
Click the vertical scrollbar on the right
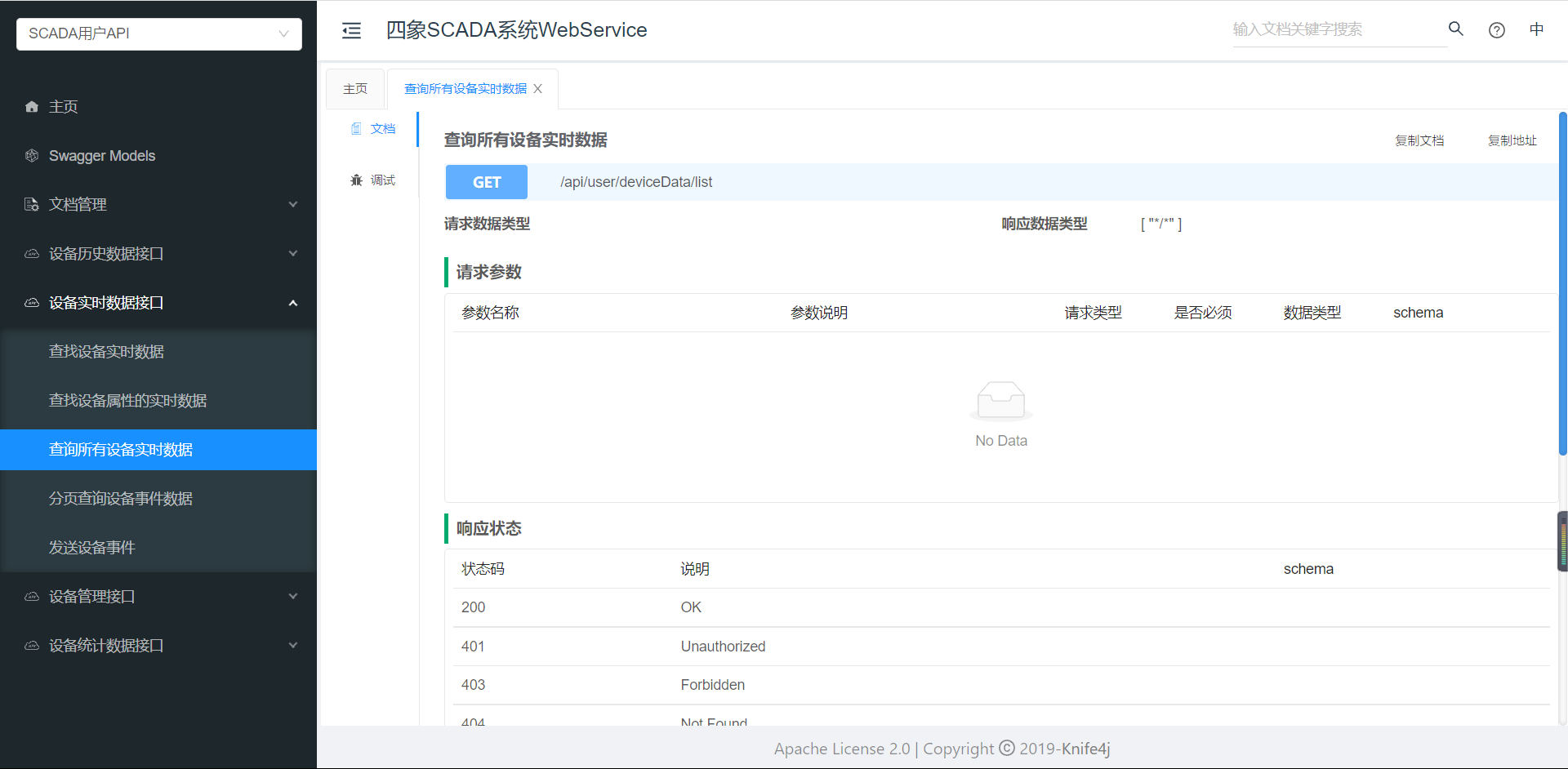click(1562, 286)
